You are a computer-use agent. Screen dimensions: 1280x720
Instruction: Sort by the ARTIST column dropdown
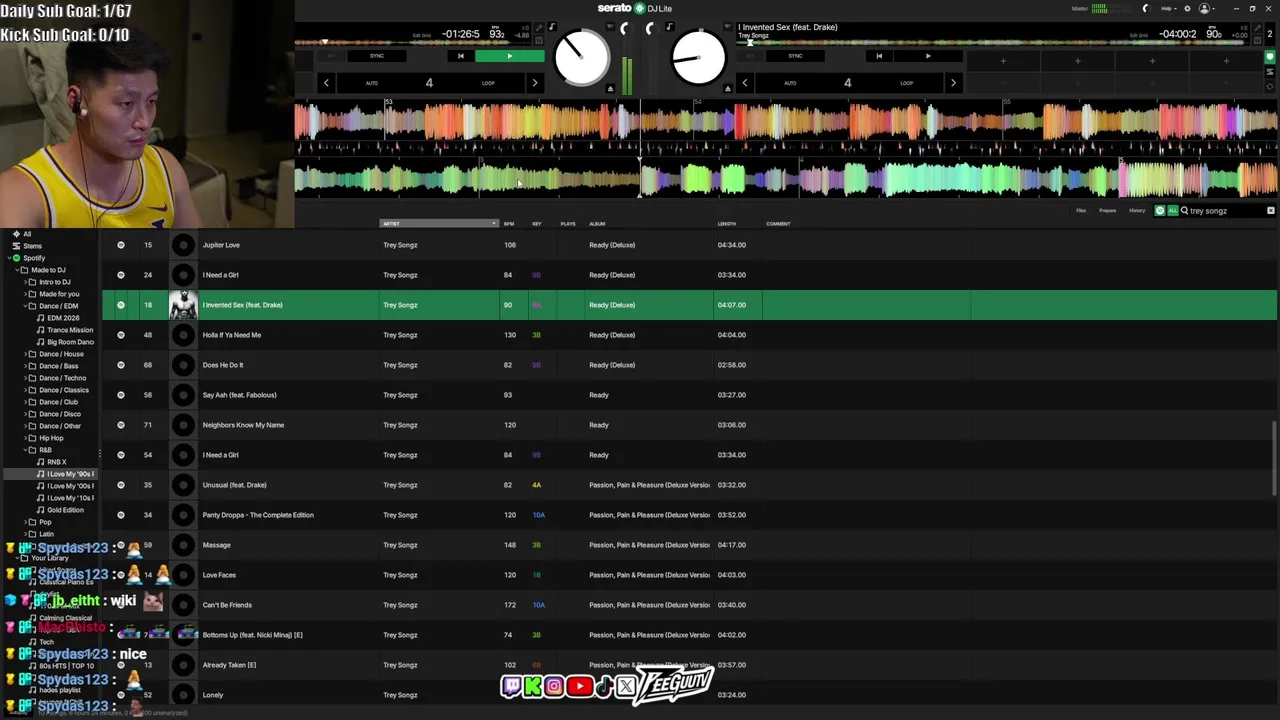438,224
